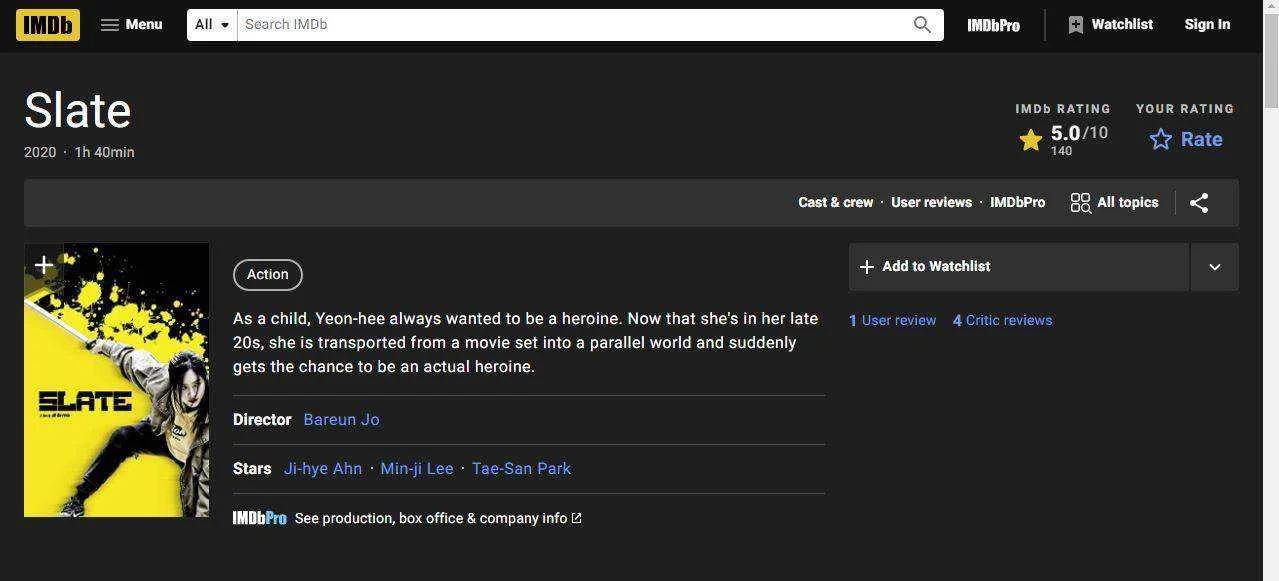
Task: View the 4 Critic reviews
Action: pyautogui.click(x=1002, y=321)
